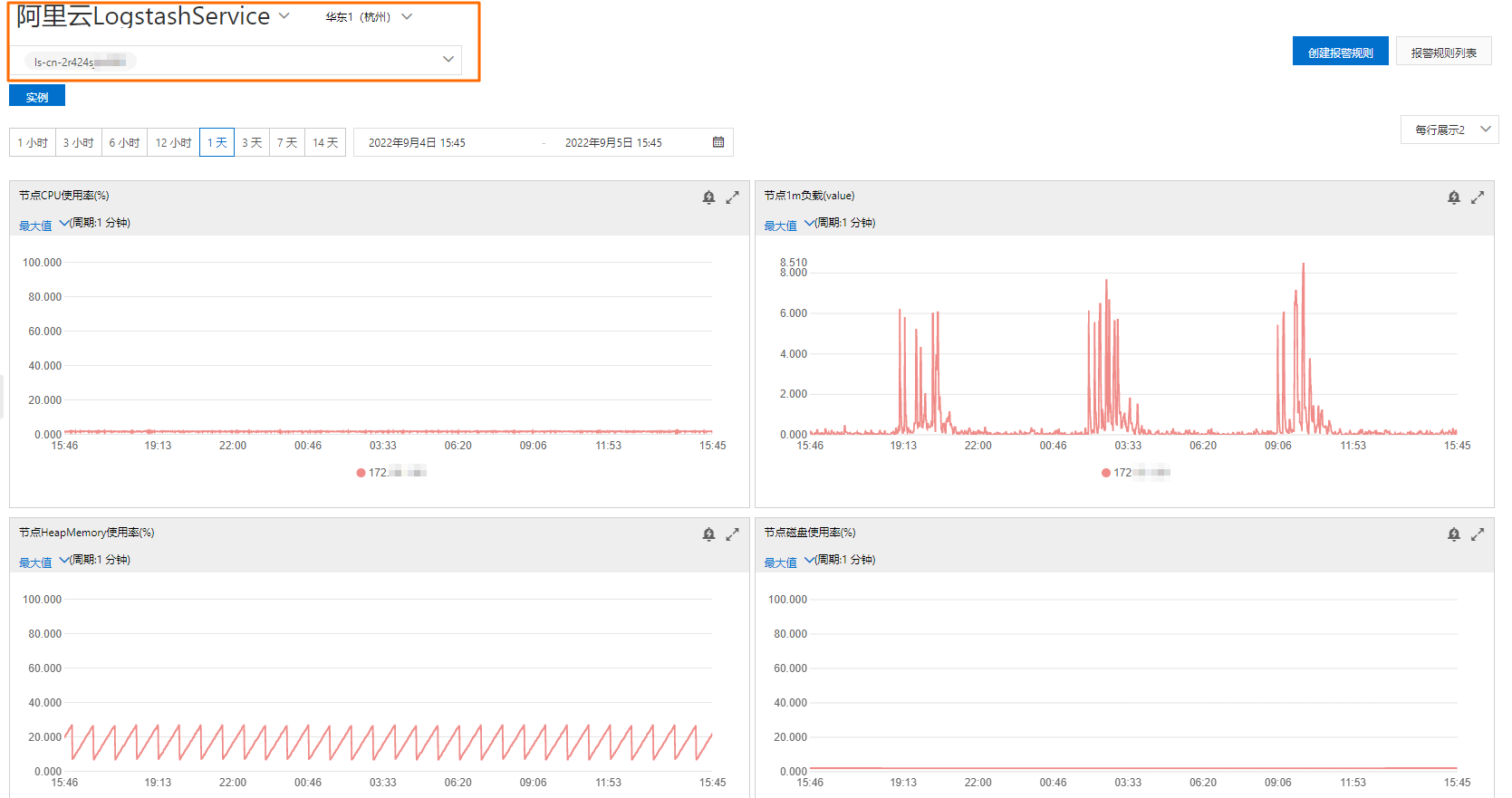
Task: Change 最大值 statistic on 1m load chart
Action: [788, 225]
